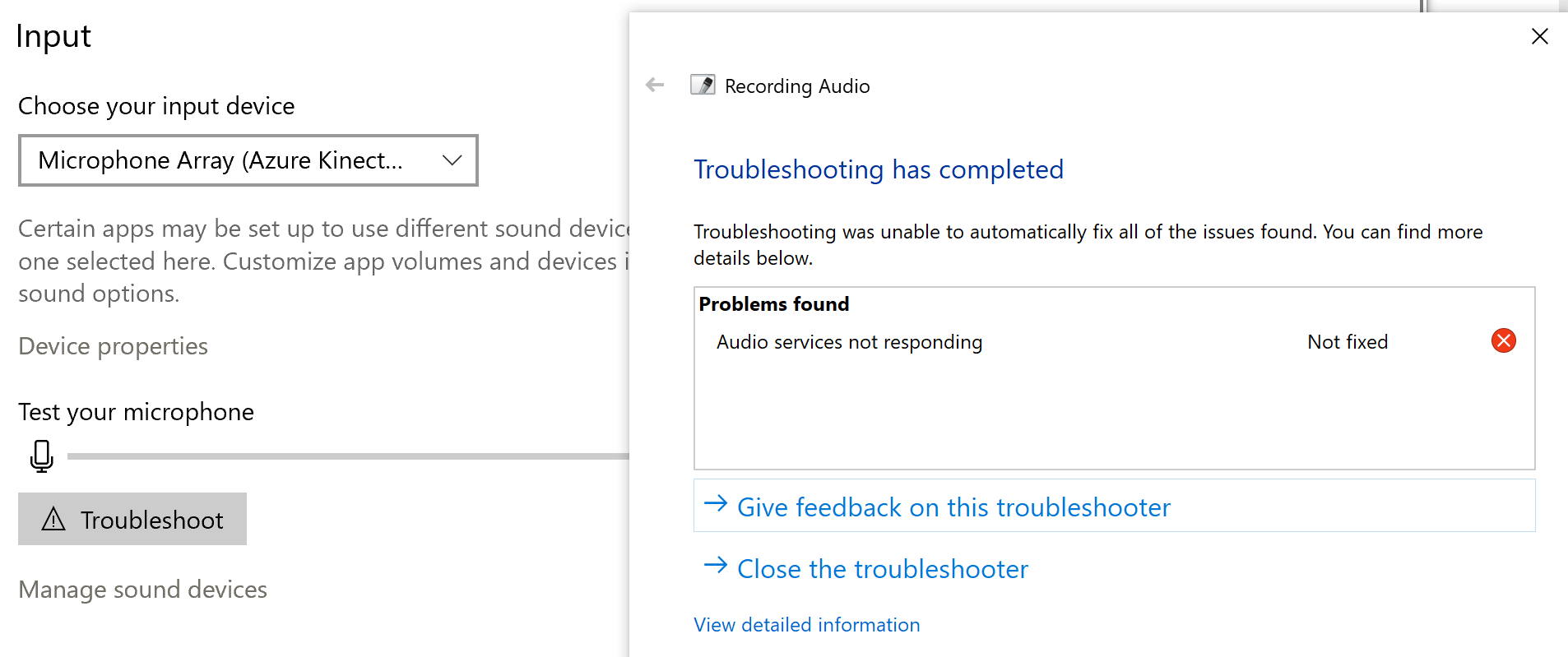The image size is (1568, 657).
Task: Click the microphone level test bar
Action: 346,455
